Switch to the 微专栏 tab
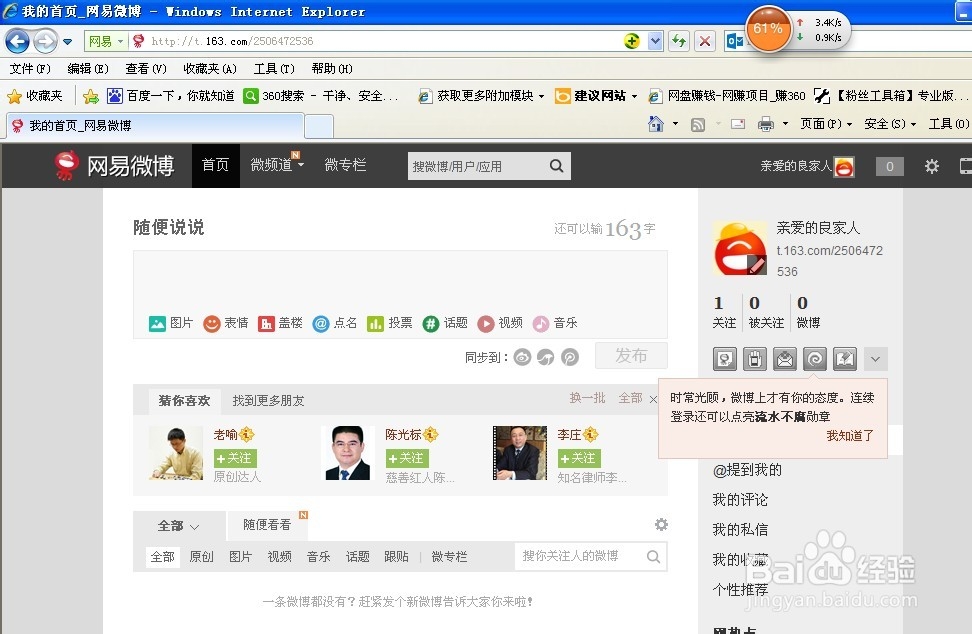The height and width of the screenshot is (634, 972). (346, 165)
